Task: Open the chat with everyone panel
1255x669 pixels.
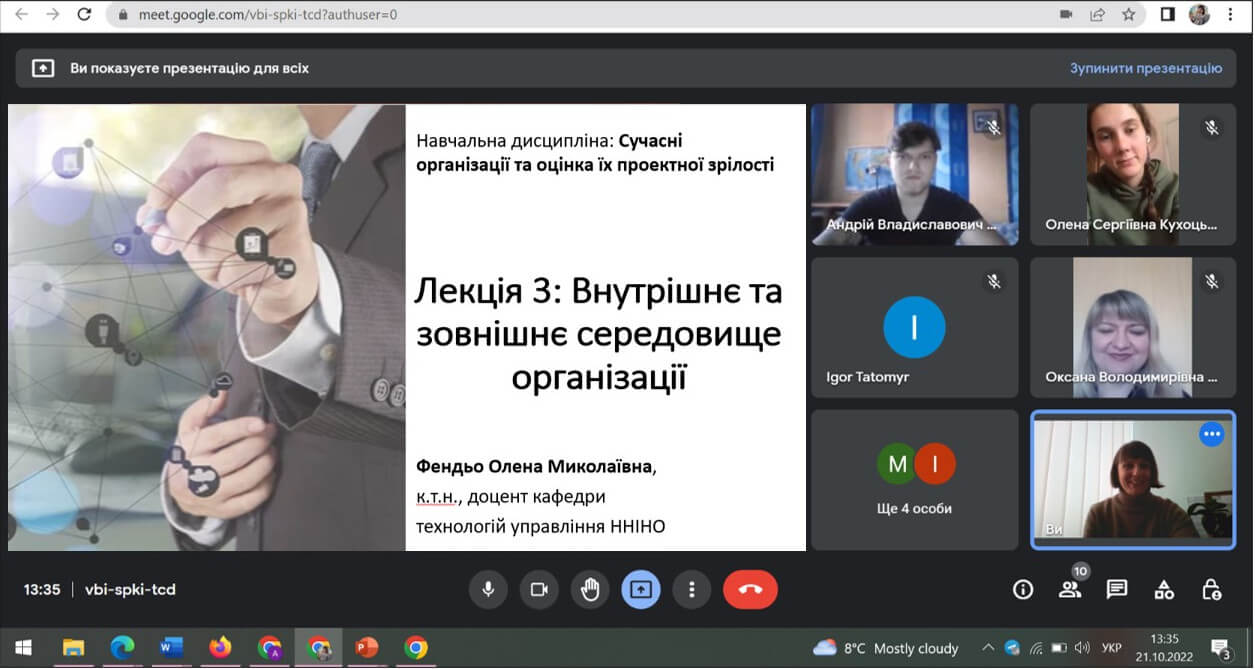Action: [x=1117, y=590]
